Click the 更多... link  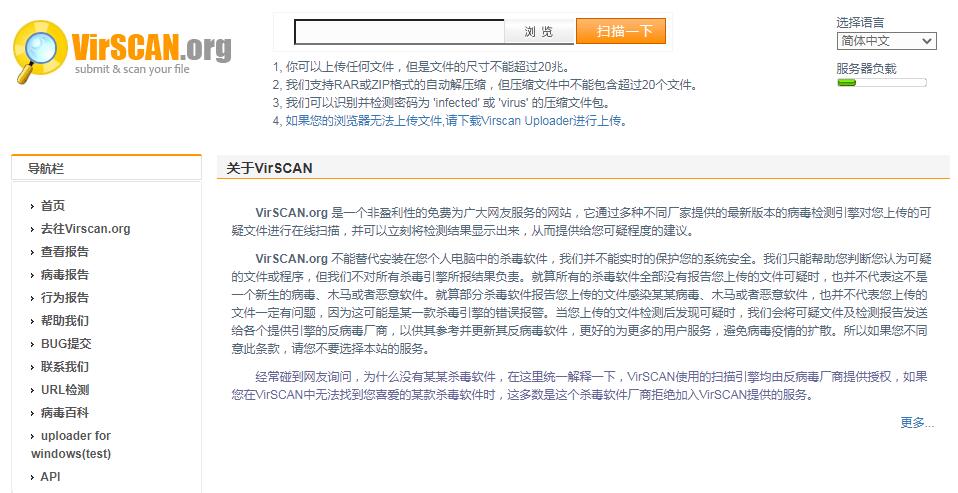point(917,423)
